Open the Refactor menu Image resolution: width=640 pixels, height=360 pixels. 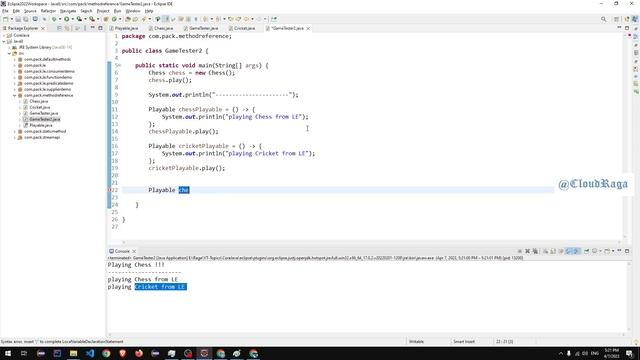coord(48,11)
